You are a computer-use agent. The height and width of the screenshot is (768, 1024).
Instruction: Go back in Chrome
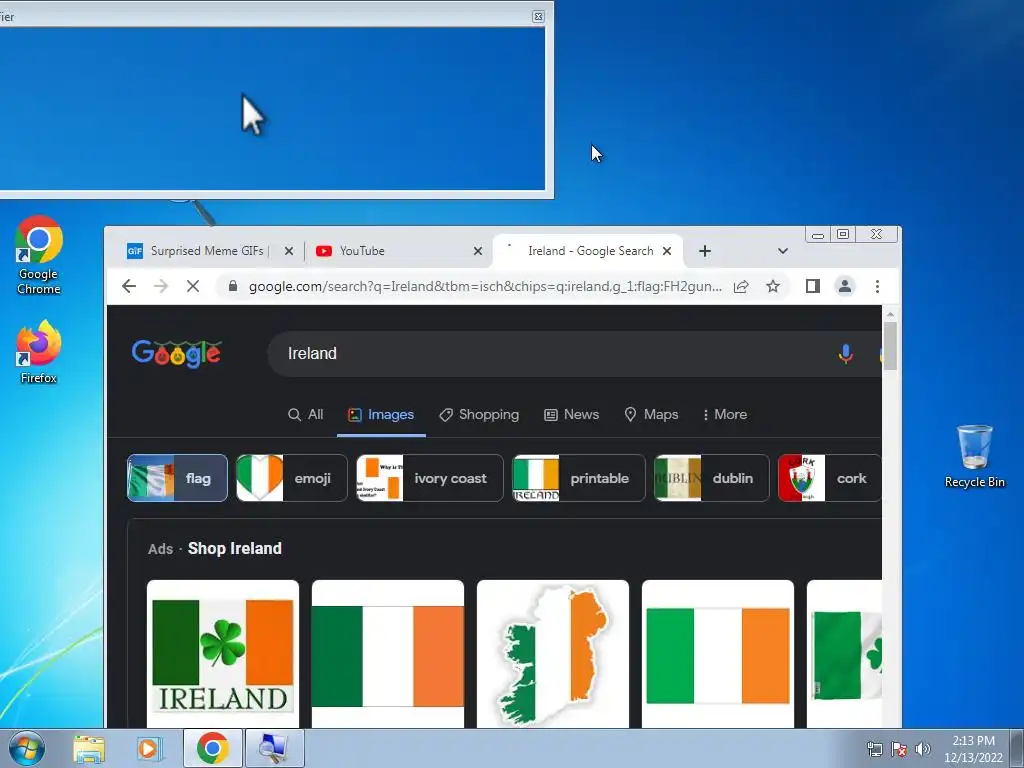point(129,286)
